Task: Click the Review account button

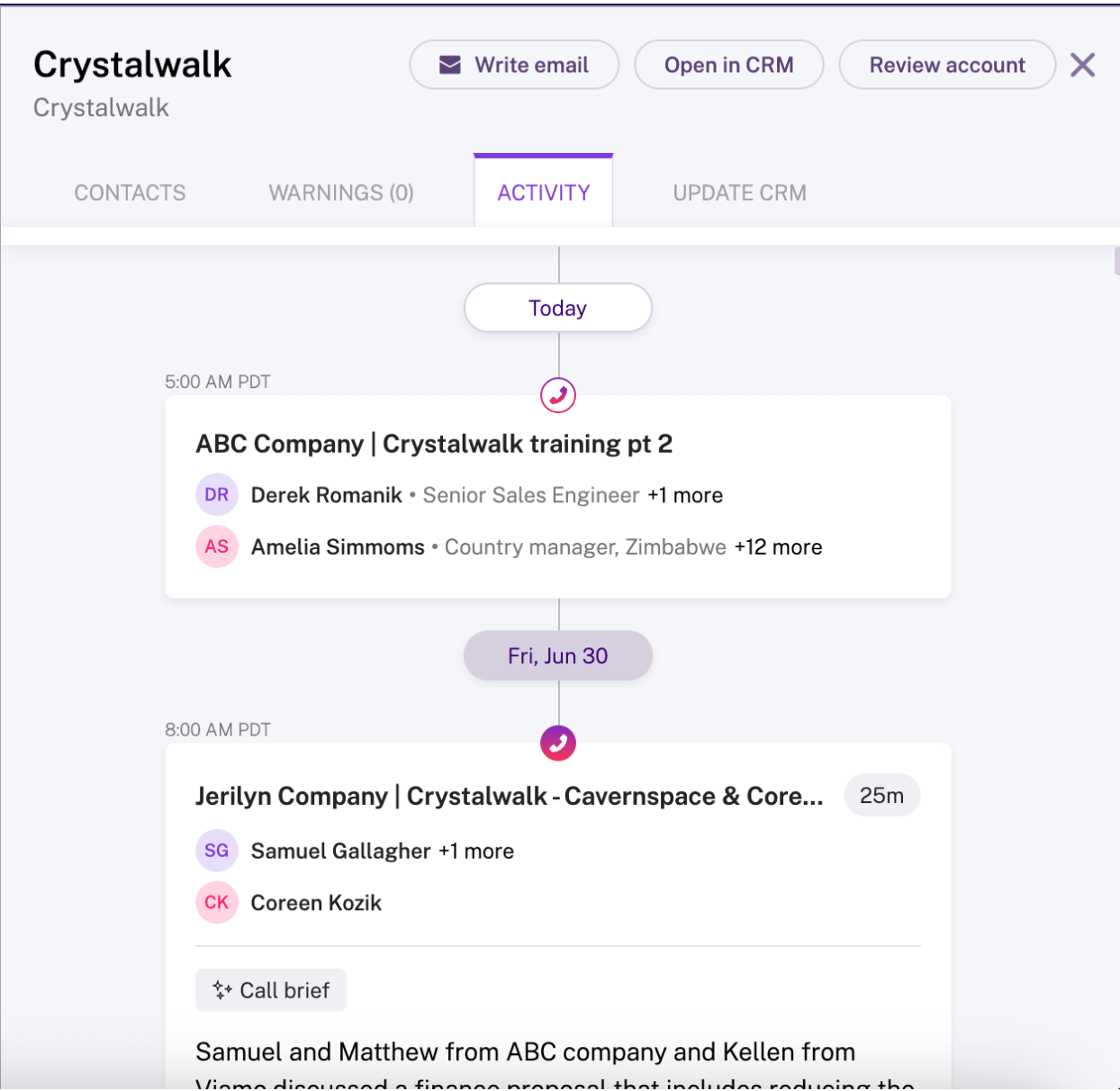Action: tap(947, 65)
